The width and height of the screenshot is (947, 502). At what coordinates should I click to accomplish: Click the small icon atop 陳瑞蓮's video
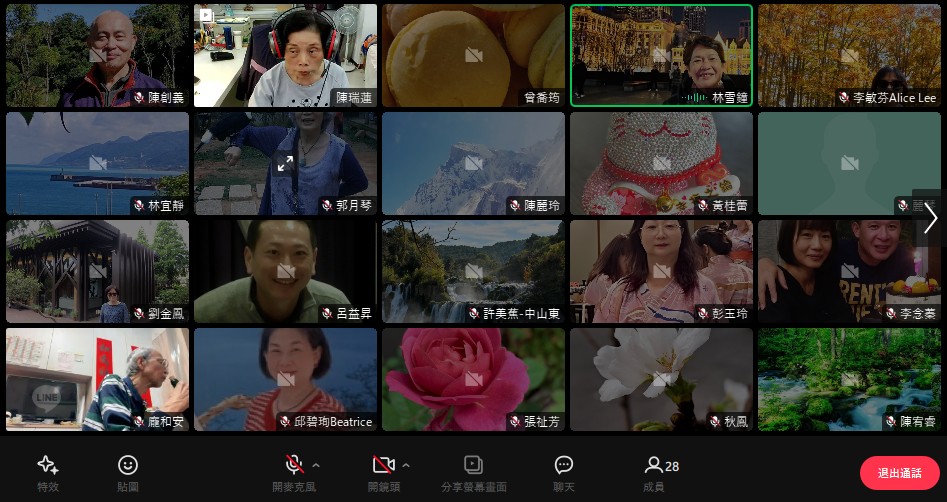click(x=206, y=15)
